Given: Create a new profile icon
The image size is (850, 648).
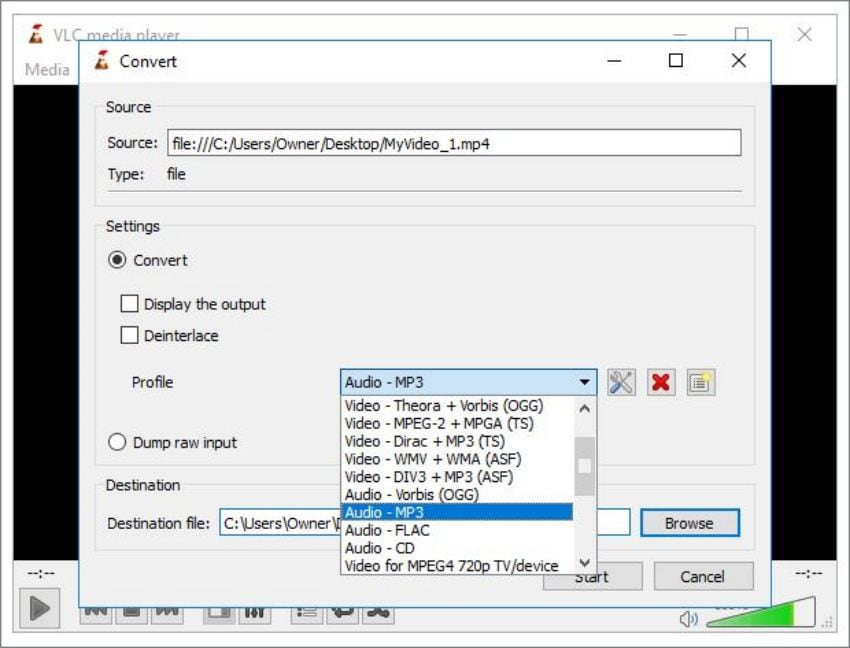Looking at the screenshot, I should [x=700, y=382].
